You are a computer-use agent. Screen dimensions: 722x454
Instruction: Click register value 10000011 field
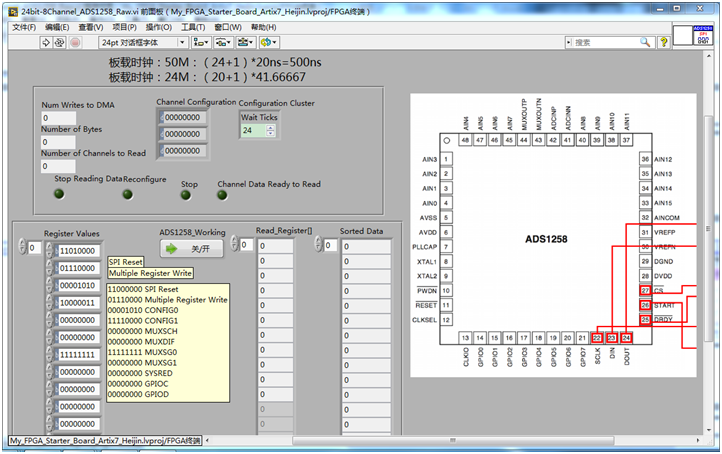coord(78,303)
